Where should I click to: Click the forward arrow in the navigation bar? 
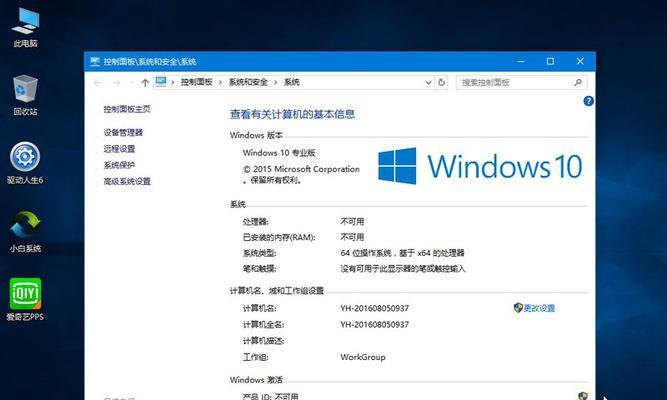116,83
